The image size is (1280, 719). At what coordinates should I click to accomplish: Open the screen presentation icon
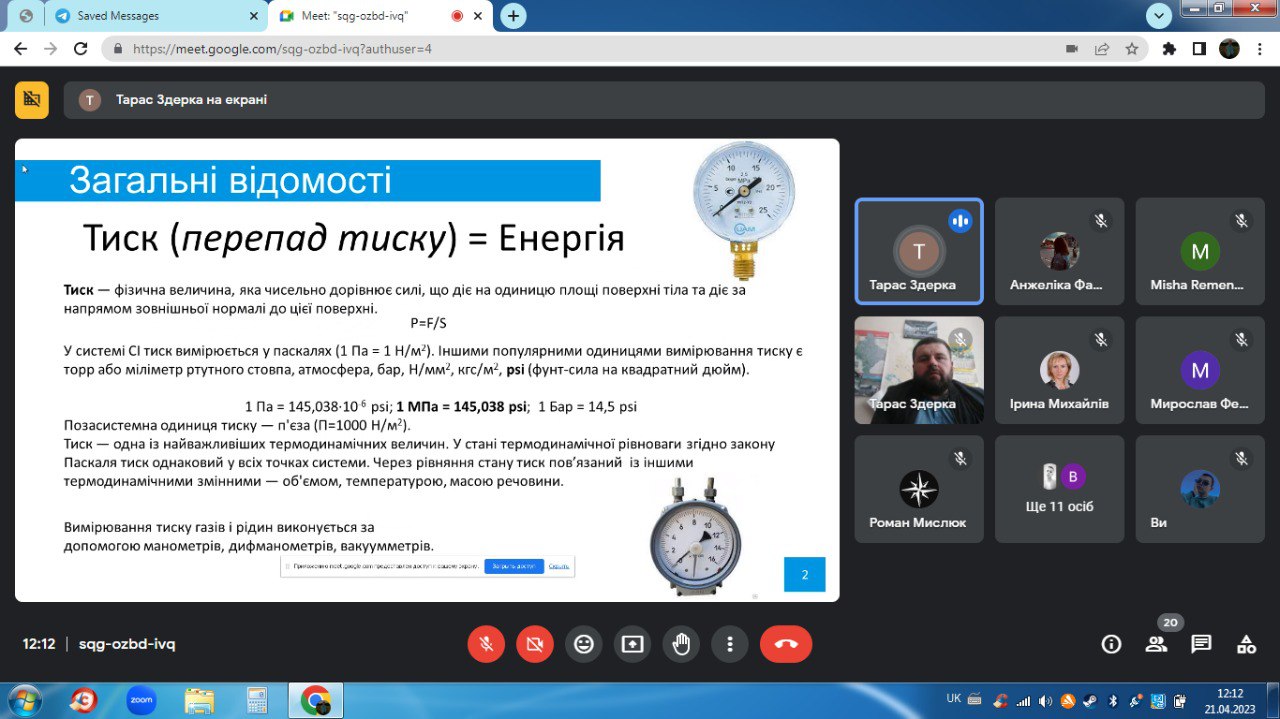[632, 643]
